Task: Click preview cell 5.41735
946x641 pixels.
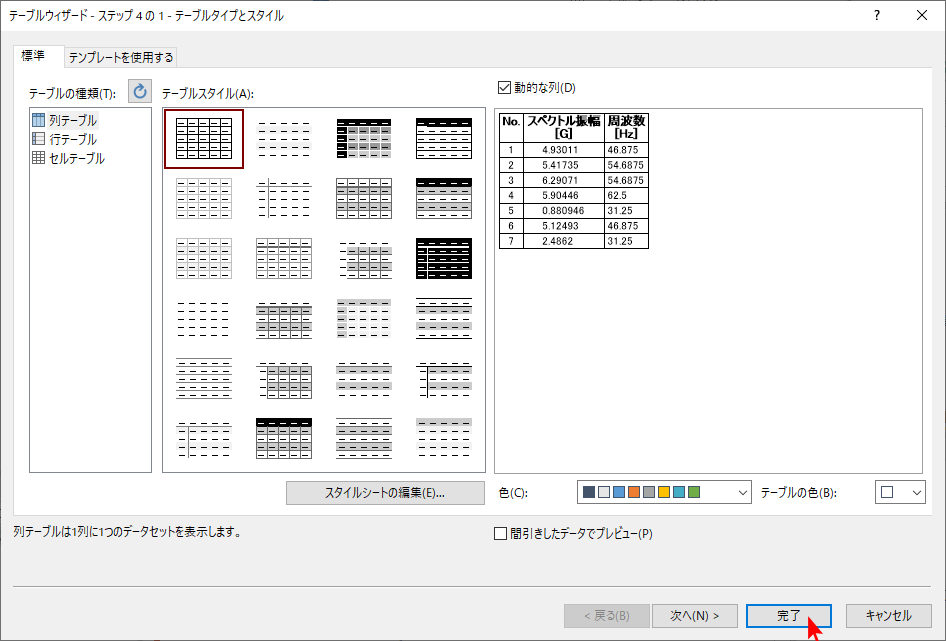Action: coord(563,165)
